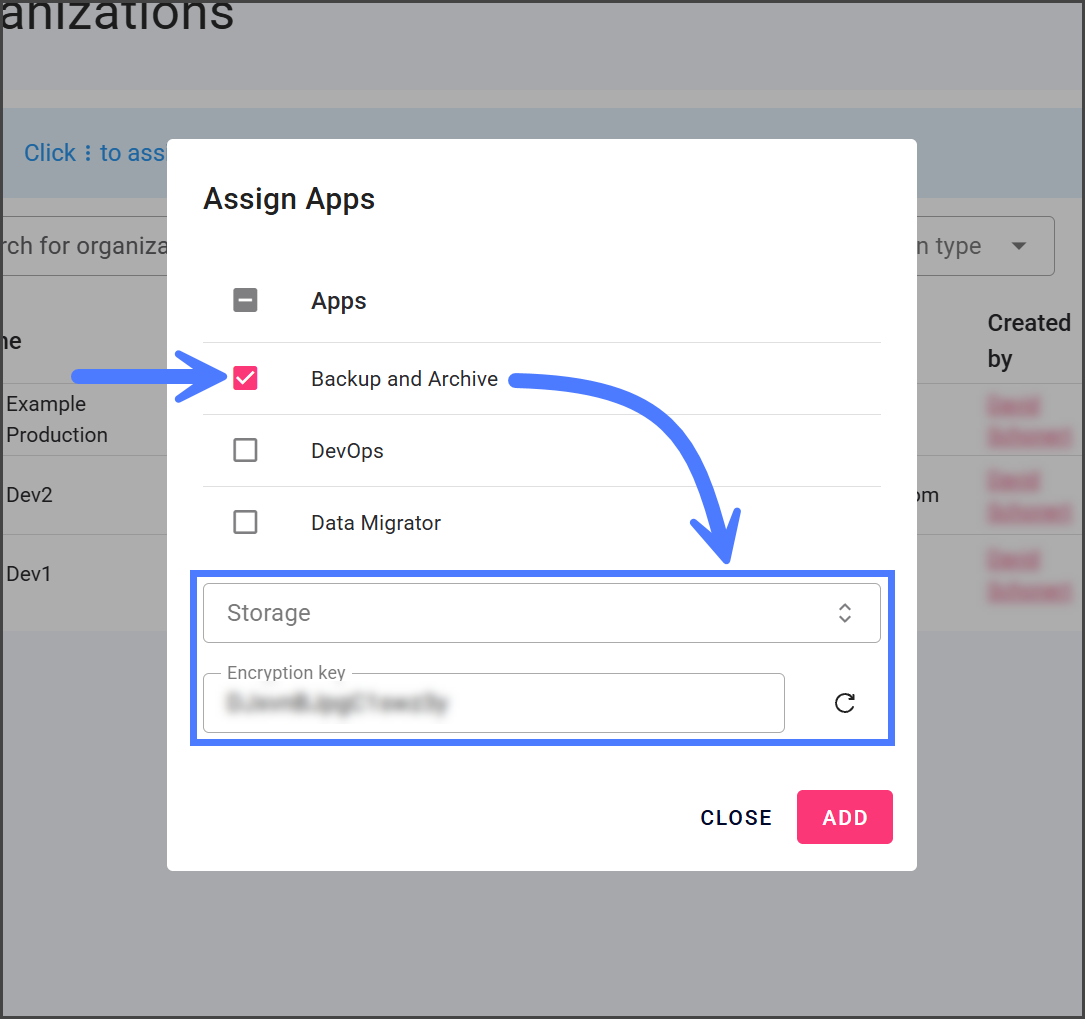Select the Dev2 organization row

pyautogui.click(x=30, y=495)
